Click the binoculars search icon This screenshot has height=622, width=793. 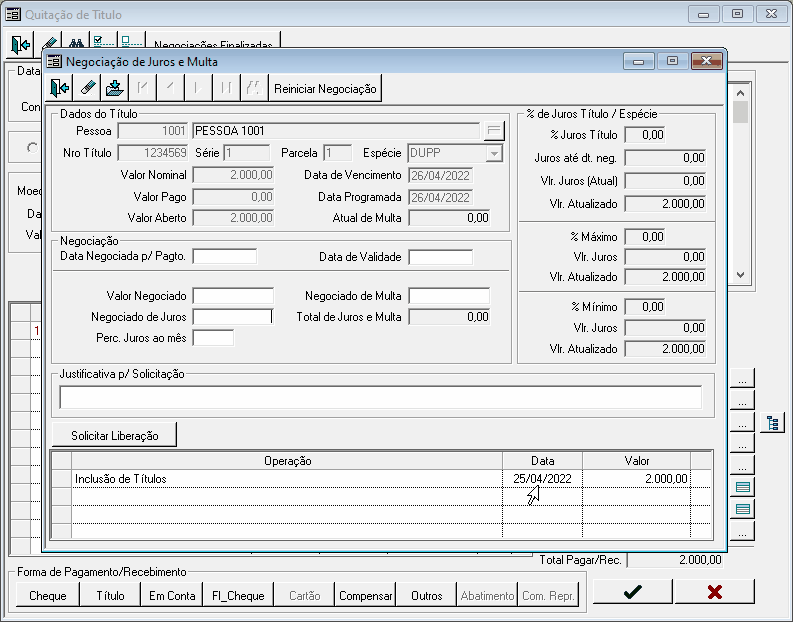[x=74, y=43]
